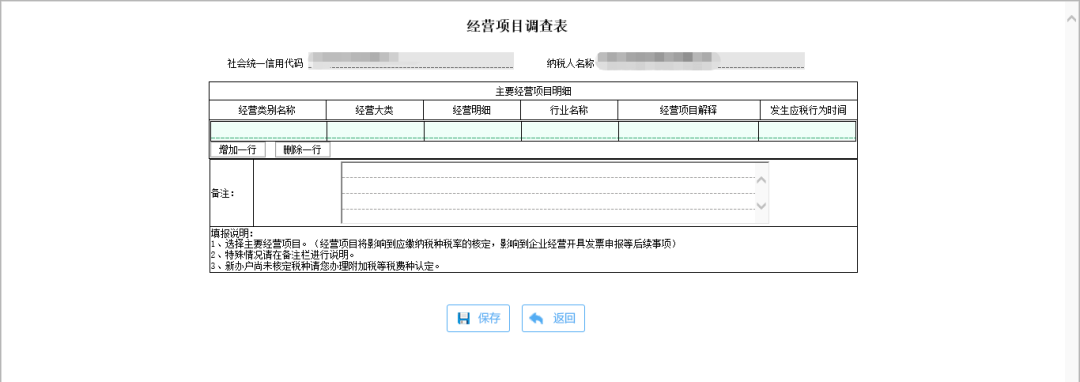The width and height of the screenshot is (1080, 382).
Task: Select the 发生应税行为时间 input cell
Action: 807,131
